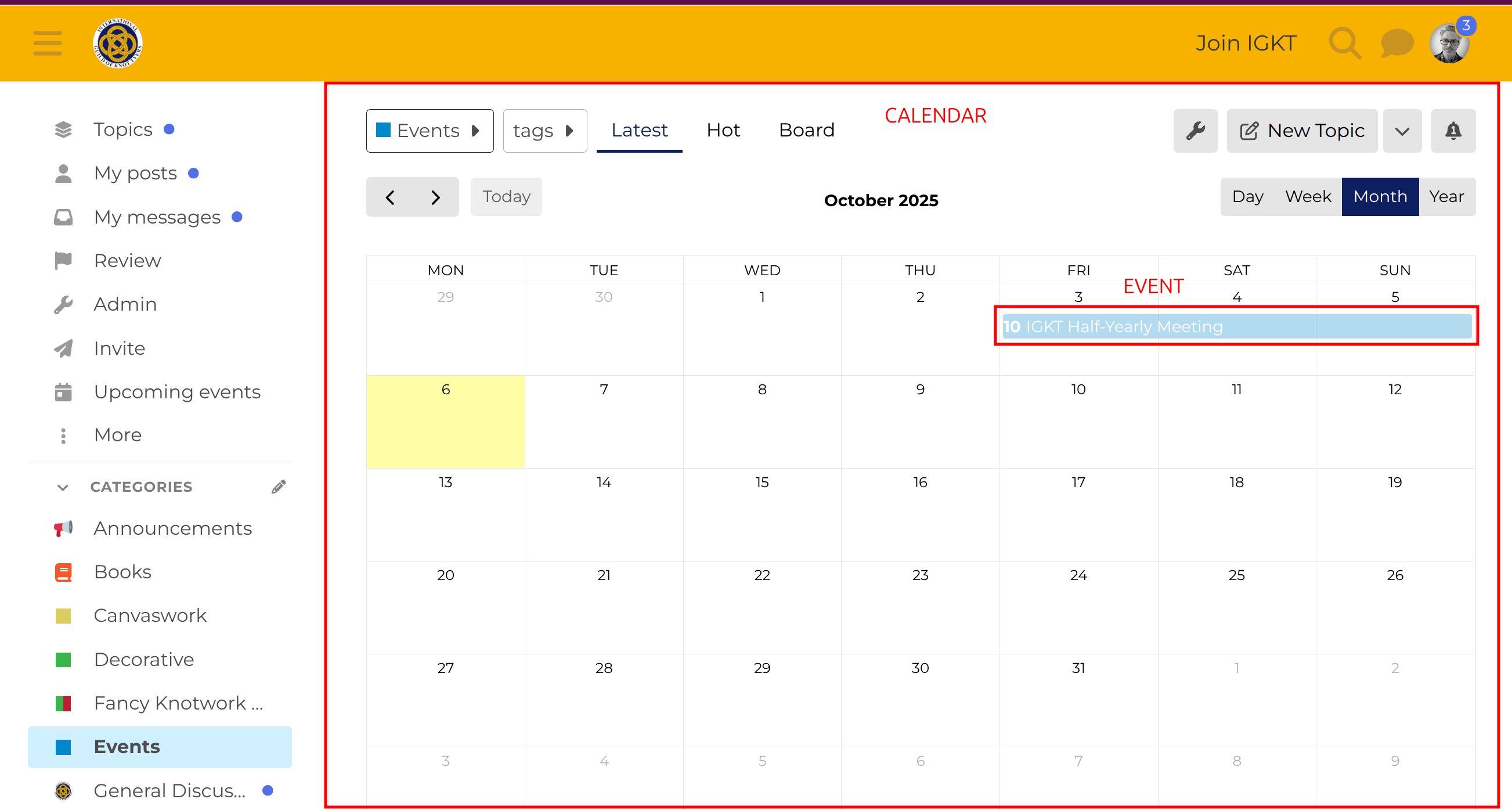The image size is (1512, 810).
Task: Open the tags filter dropdown
Action: pos(544,131)
